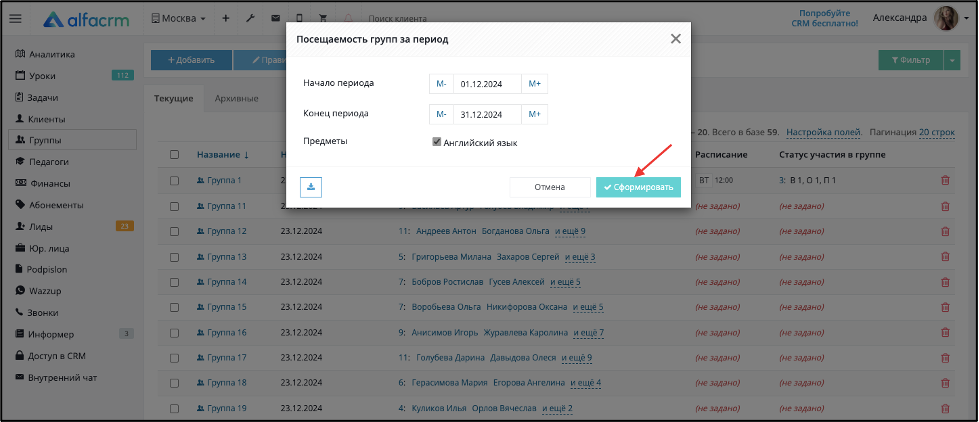Image resolution: width=979 pixels, height=422 pixels.
Task: Delete Группа 12 with trash icon
Action: [x=945, y=231]
